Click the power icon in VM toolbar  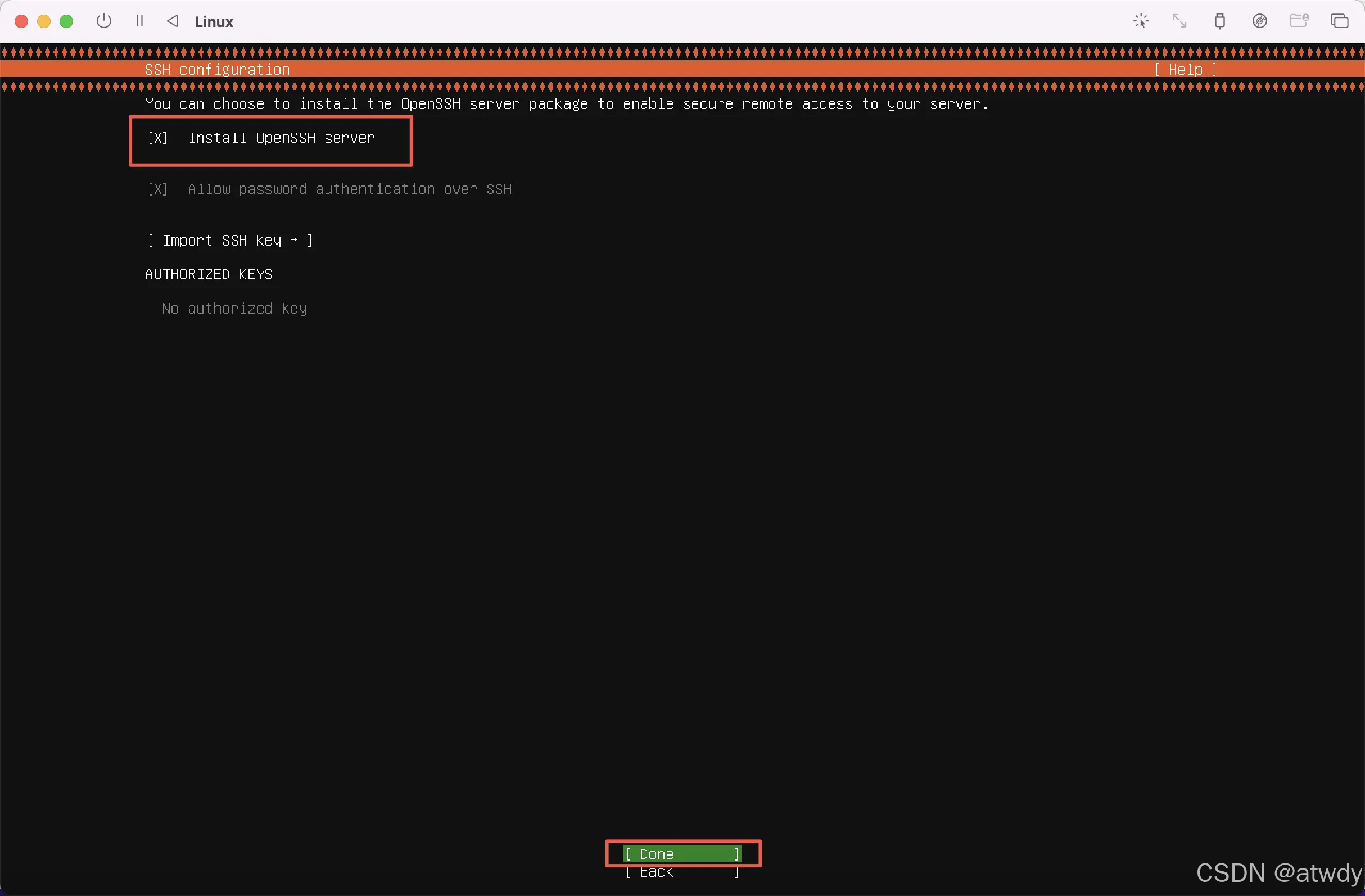[x=104, y=21]
